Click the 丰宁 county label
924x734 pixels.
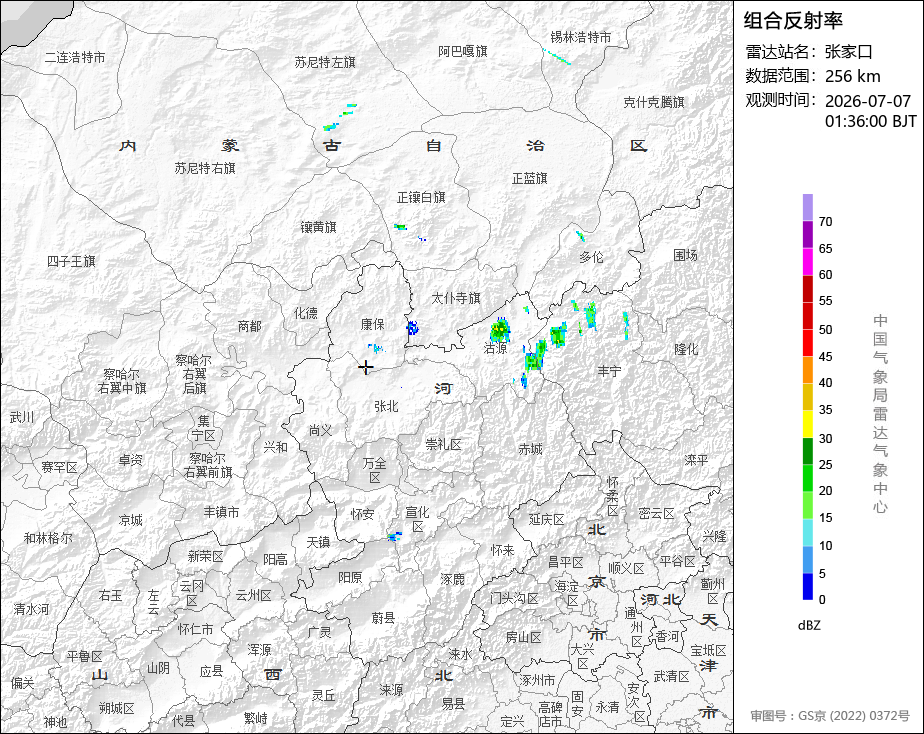pos(609,371)
